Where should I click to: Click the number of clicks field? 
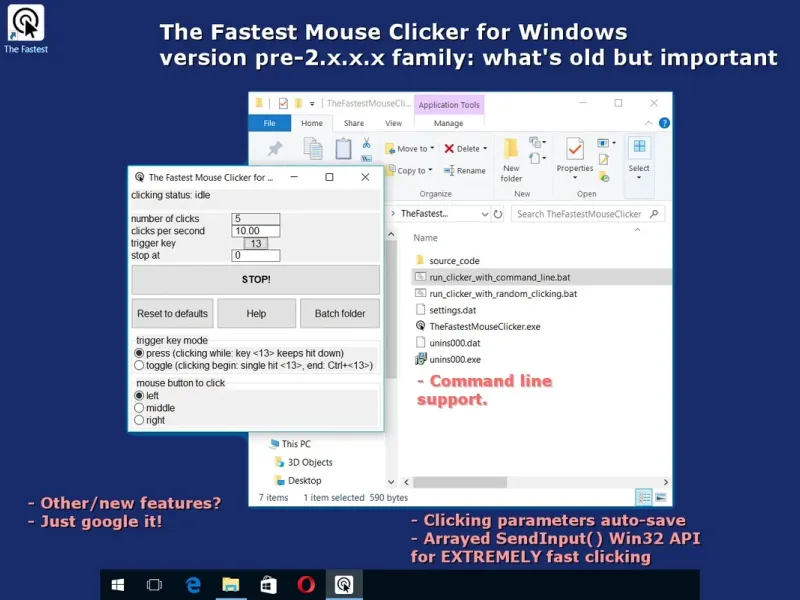click(256, 219)
